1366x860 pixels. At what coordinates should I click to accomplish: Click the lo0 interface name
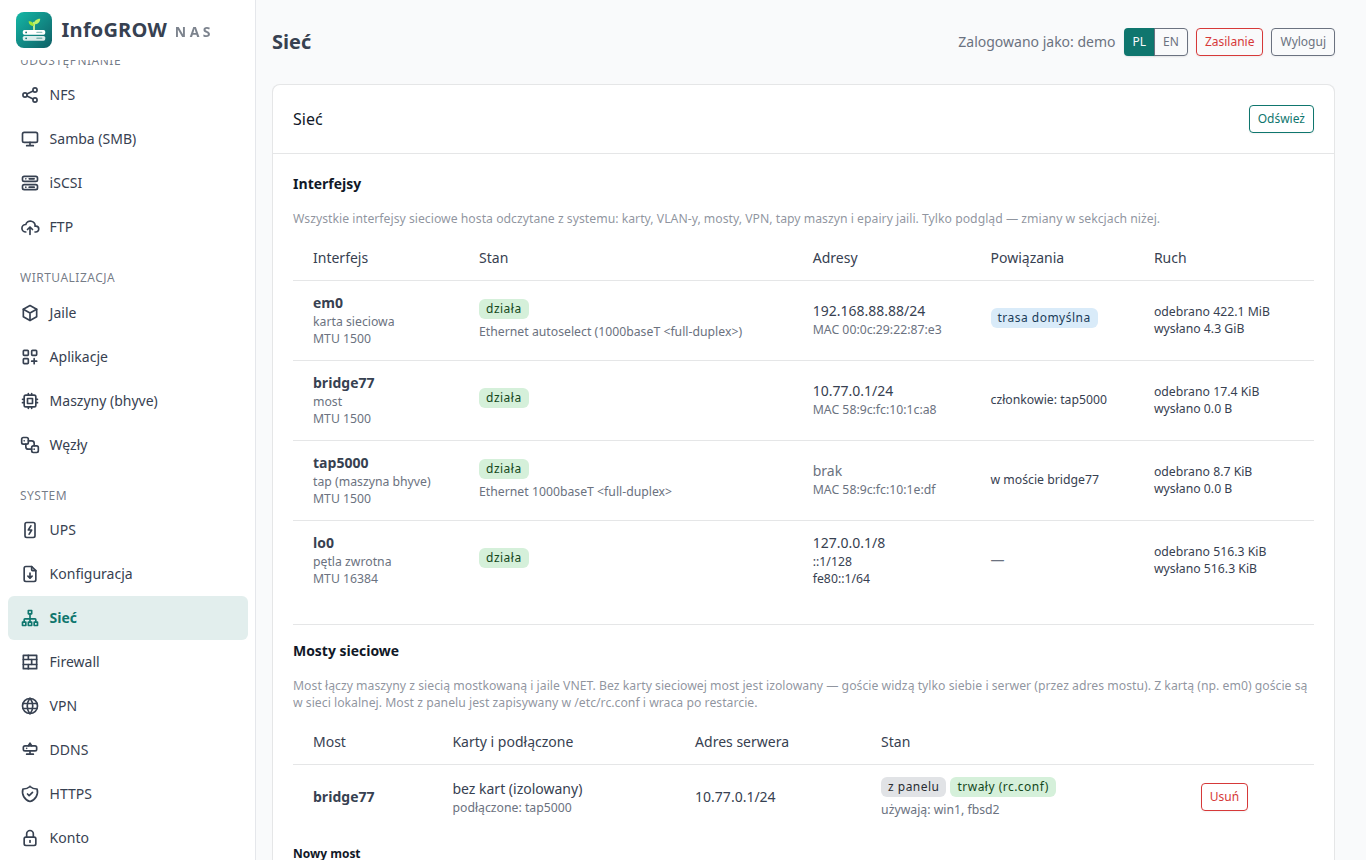[x=323, y=543]
